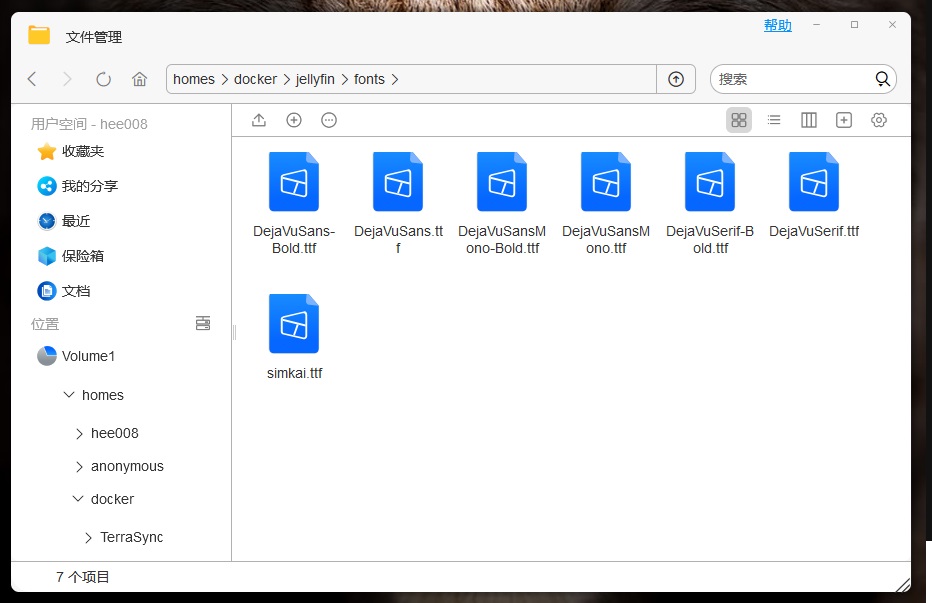The width and height of the screenshot is (932, 603).
Task: Create new item with plus circle icon
Action: pos(294,120)
